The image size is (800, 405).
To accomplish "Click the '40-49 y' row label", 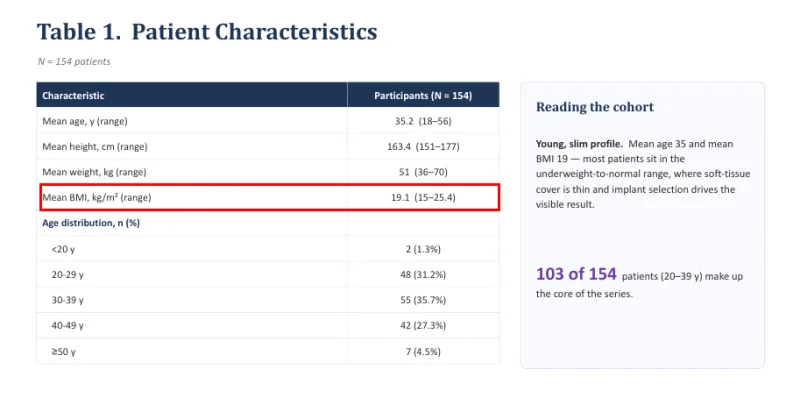I will [x=67, y=325].
